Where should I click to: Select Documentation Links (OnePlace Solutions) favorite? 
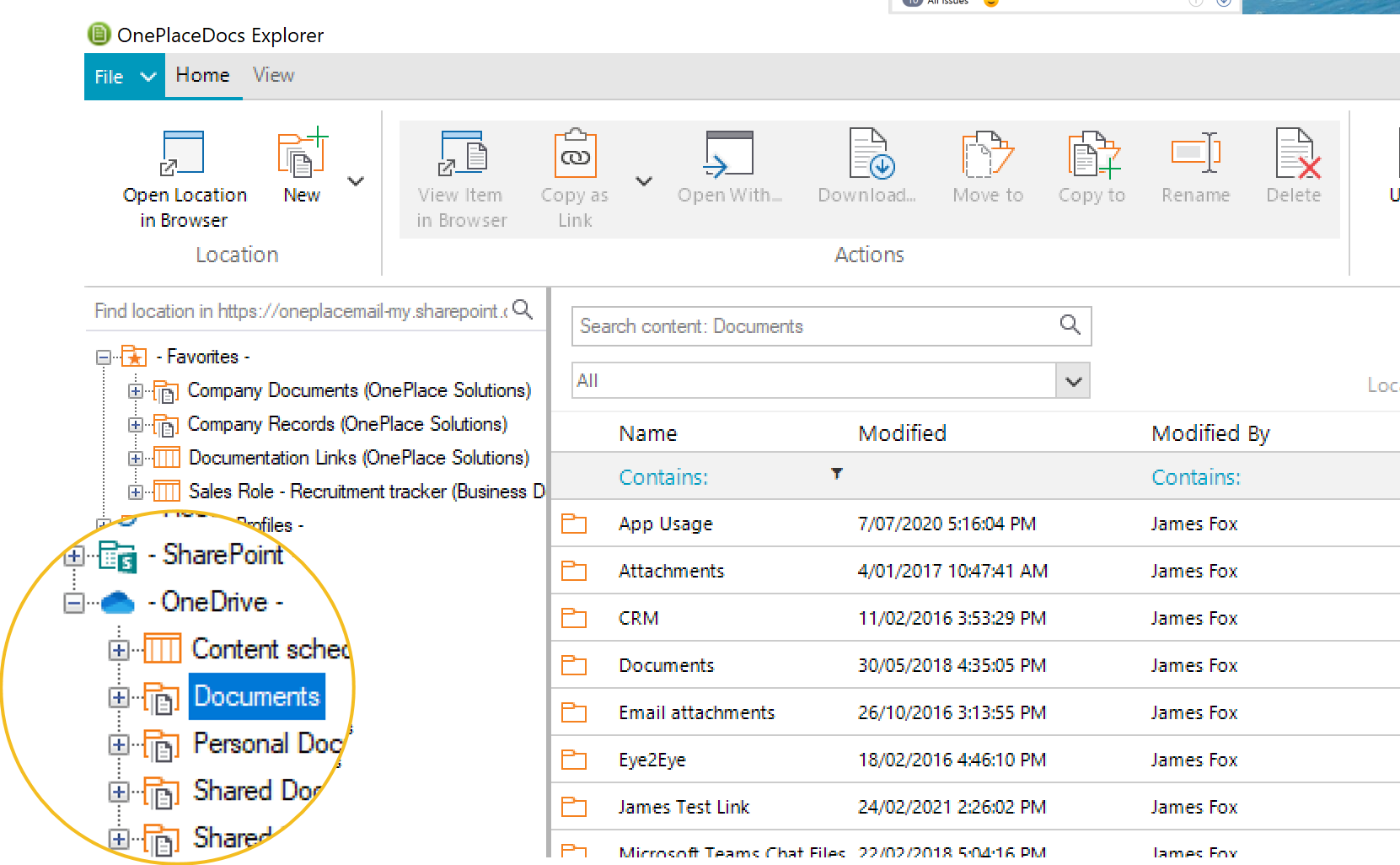coord(359,458)
